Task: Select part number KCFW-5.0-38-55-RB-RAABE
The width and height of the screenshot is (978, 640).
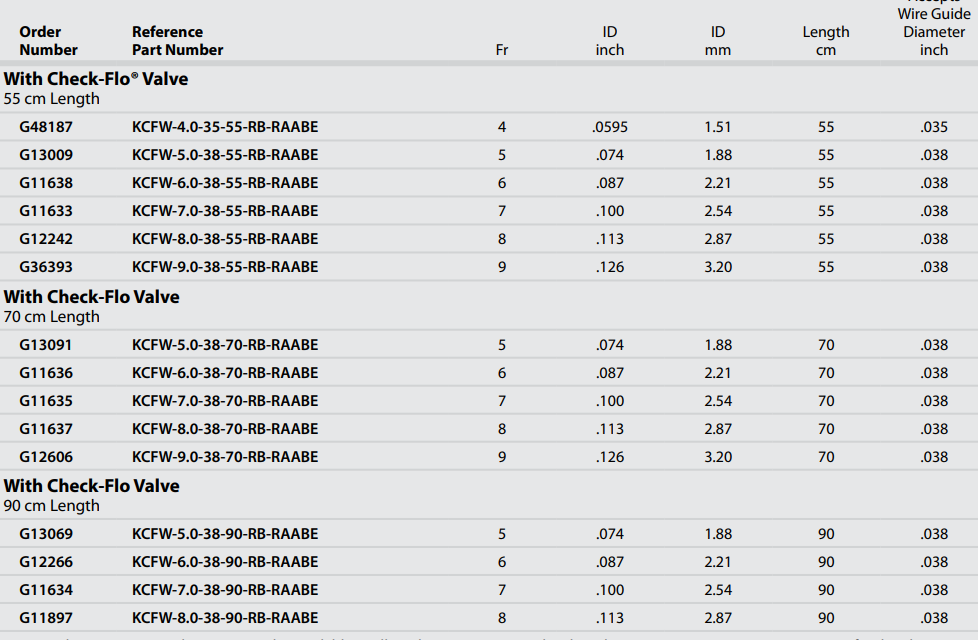Action: (x=225, y=155)
